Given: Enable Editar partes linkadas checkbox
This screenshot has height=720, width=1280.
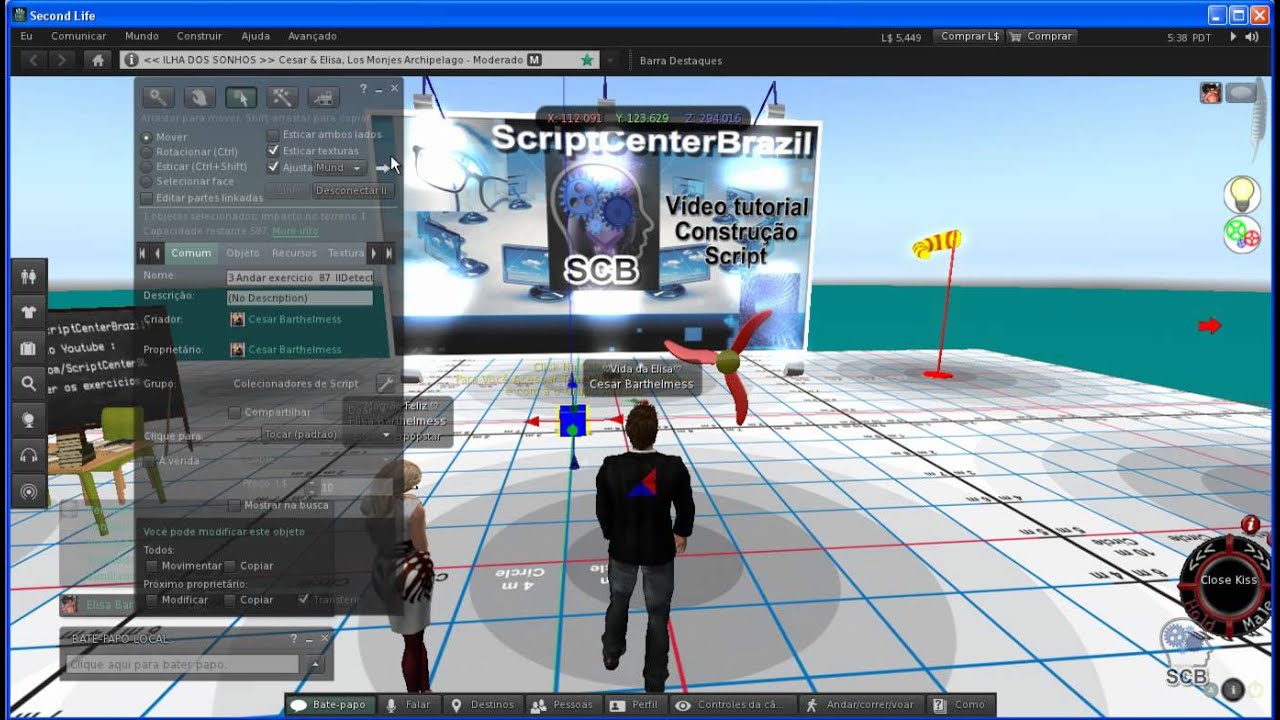Looking at the screenshot, I should click(147, 198).
